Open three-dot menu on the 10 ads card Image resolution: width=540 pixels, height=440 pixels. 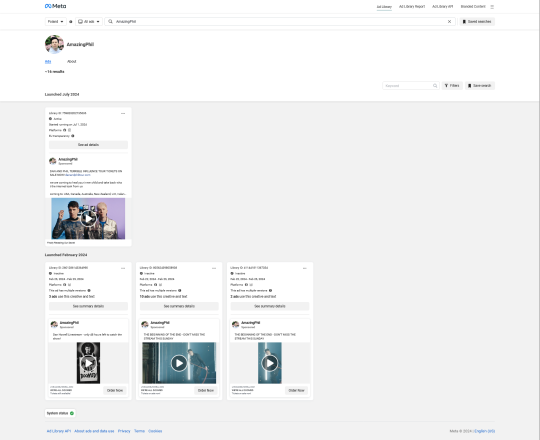click(214, 268)
